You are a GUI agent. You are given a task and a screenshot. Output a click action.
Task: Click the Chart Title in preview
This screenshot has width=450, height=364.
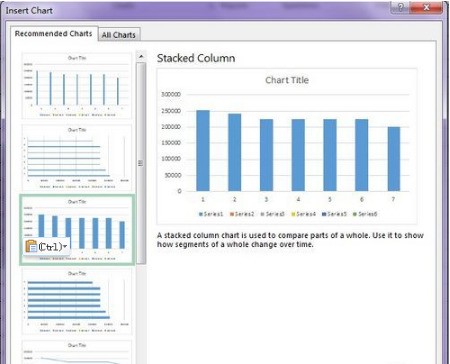pos(287,80)
